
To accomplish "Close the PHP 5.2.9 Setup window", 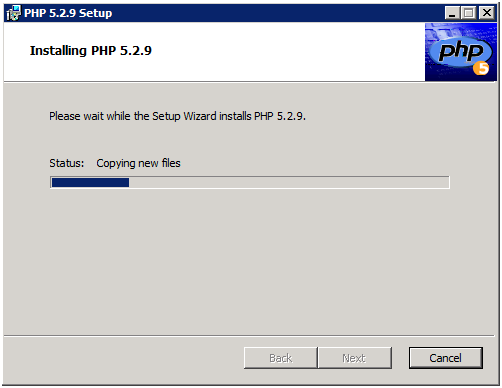I will [487, 13].
